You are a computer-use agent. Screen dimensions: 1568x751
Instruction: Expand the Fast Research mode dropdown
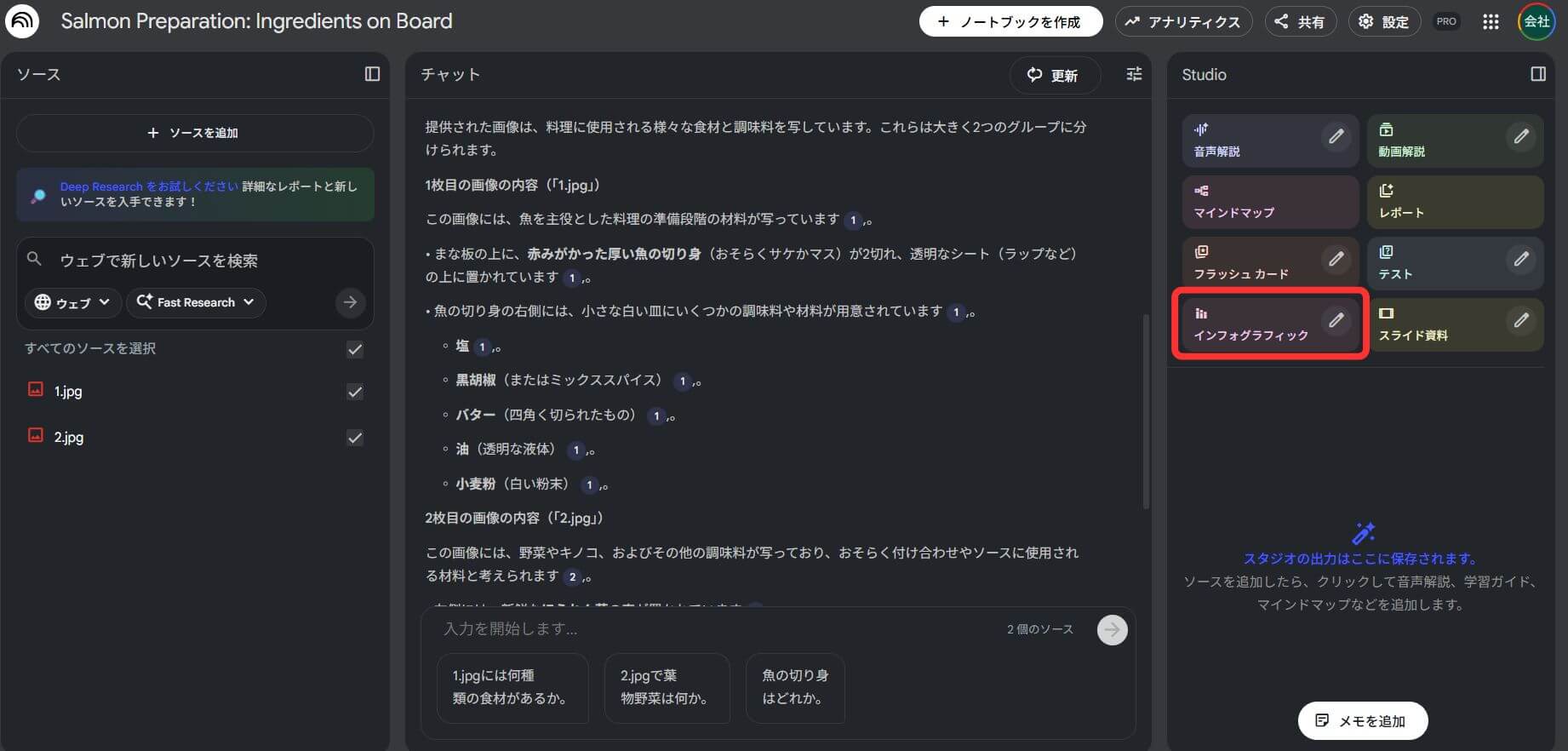click(x=196, y=302)
